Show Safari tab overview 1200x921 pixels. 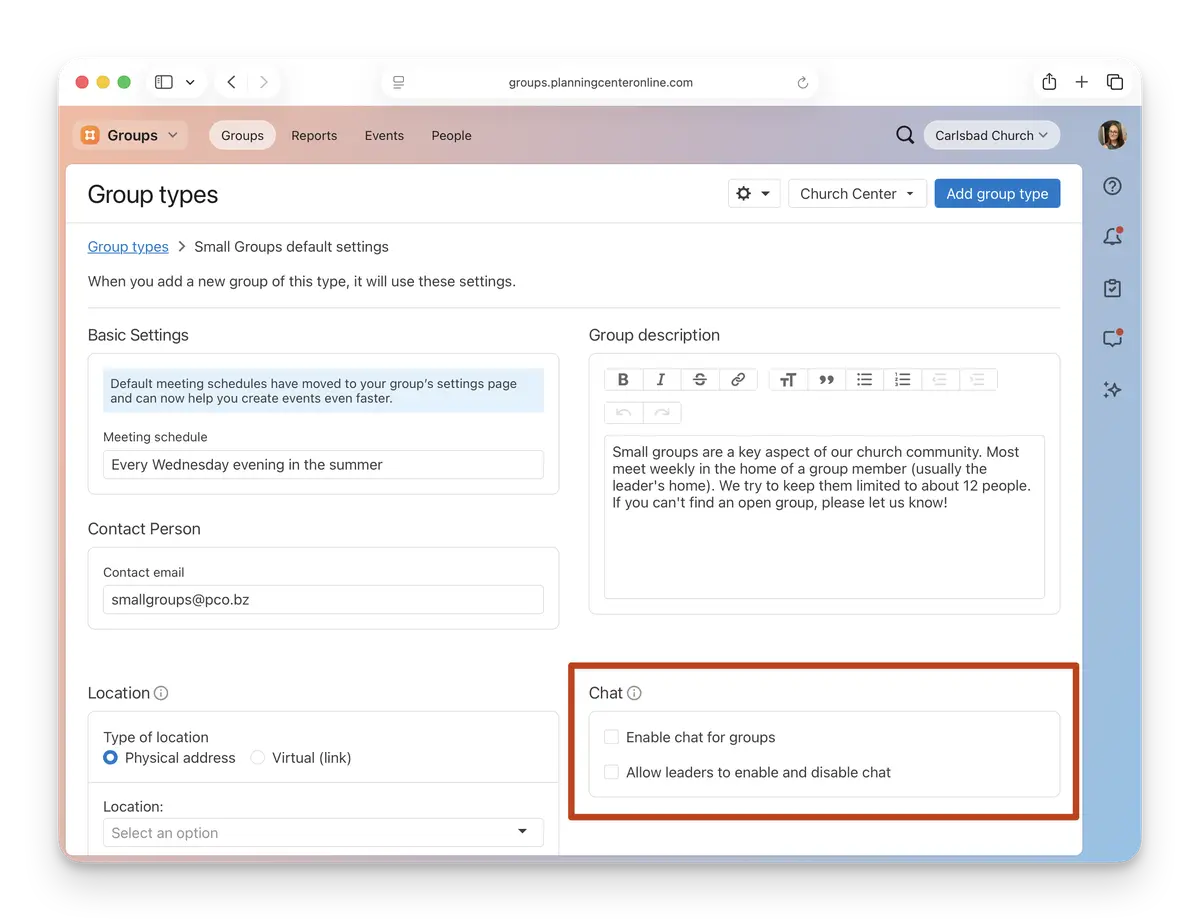(x=1115, y=82)
